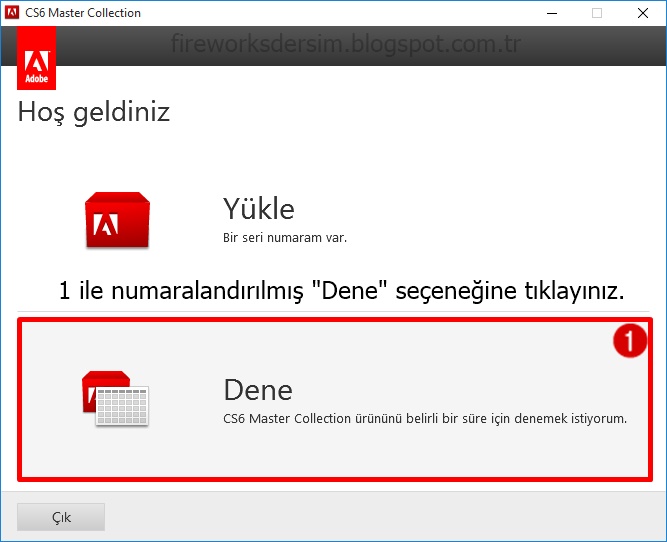Click the Çık exit button
The image size is (667, 542).
[x=61, y=517]
